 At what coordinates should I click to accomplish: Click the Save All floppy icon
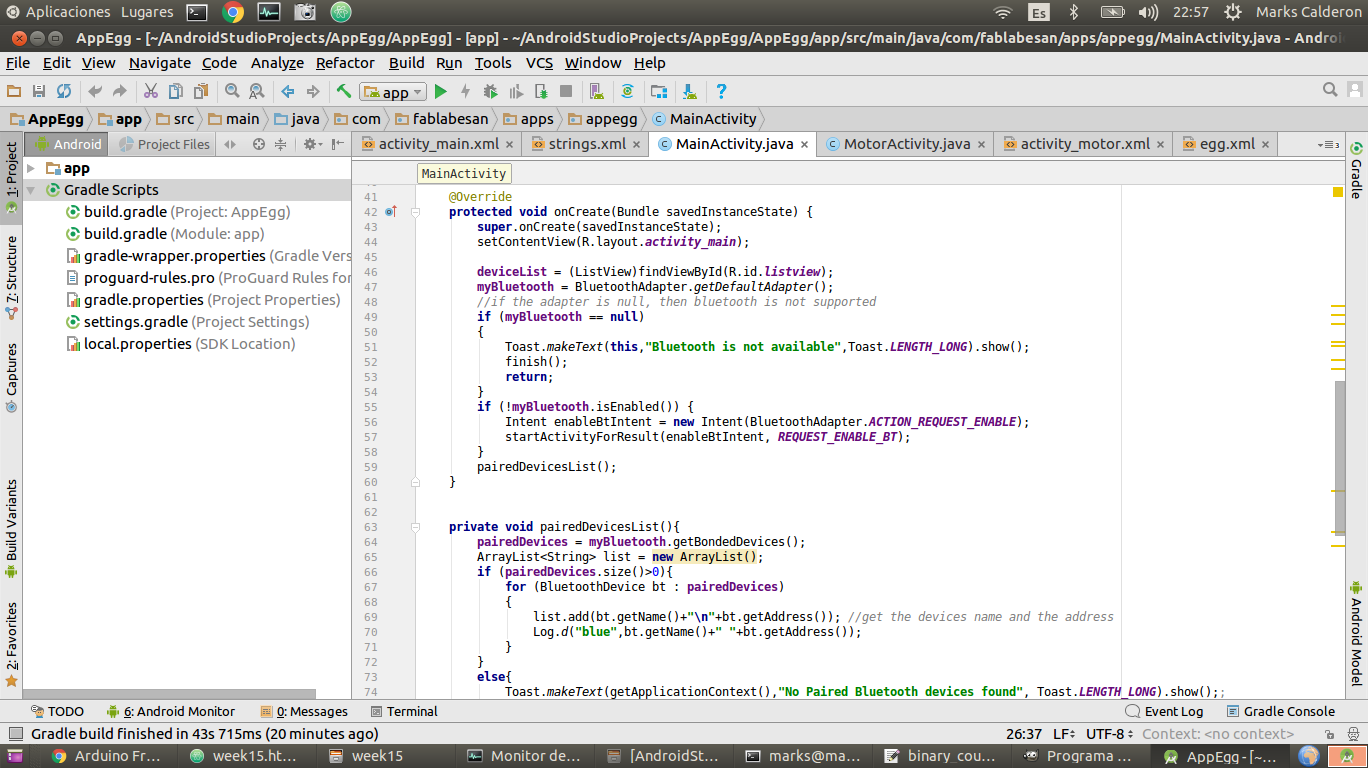[39, 92]
